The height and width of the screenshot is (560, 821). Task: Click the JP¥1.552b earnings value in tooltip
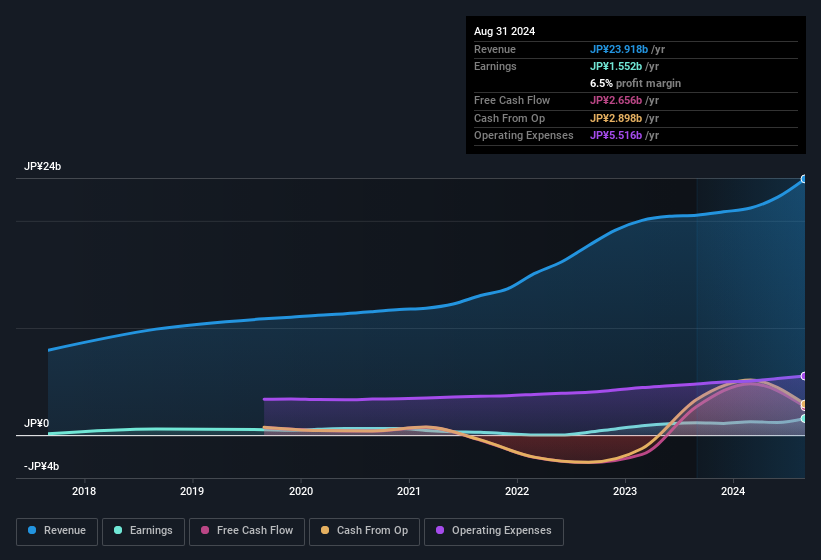(616, 66)
